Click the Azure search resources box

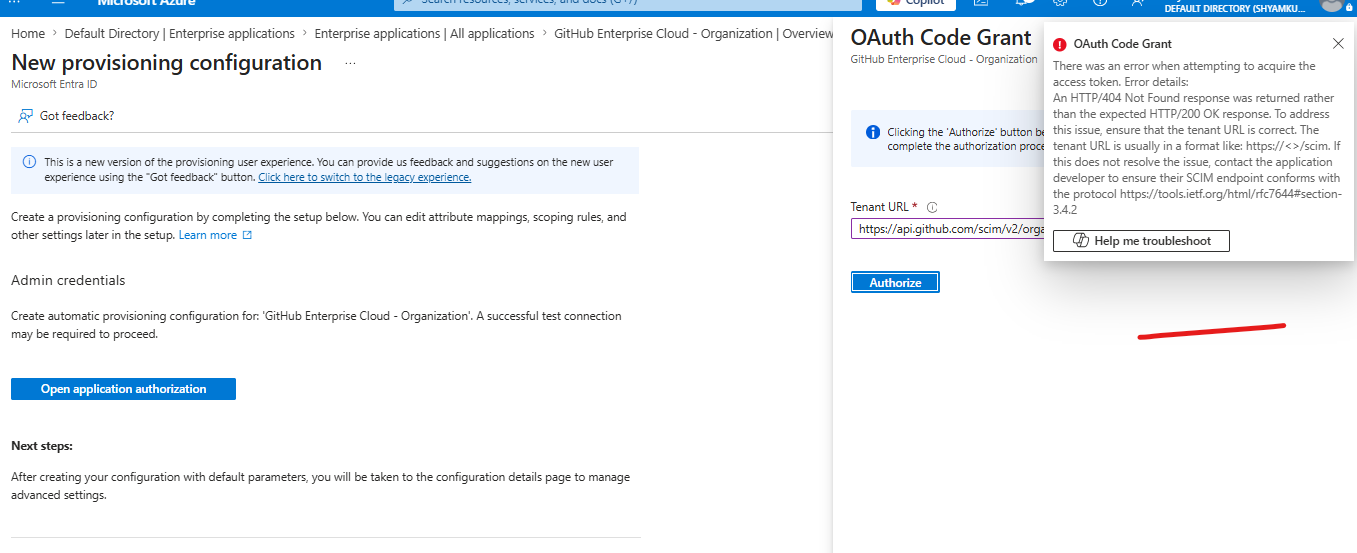[630, 3]
